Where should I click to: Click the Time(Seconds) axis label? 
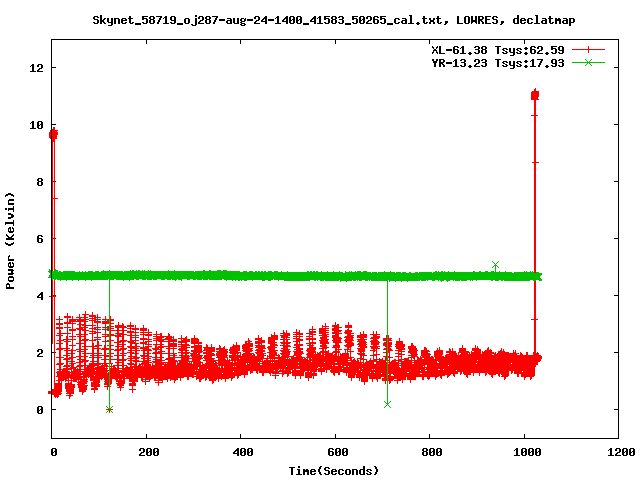coord(333,471)
